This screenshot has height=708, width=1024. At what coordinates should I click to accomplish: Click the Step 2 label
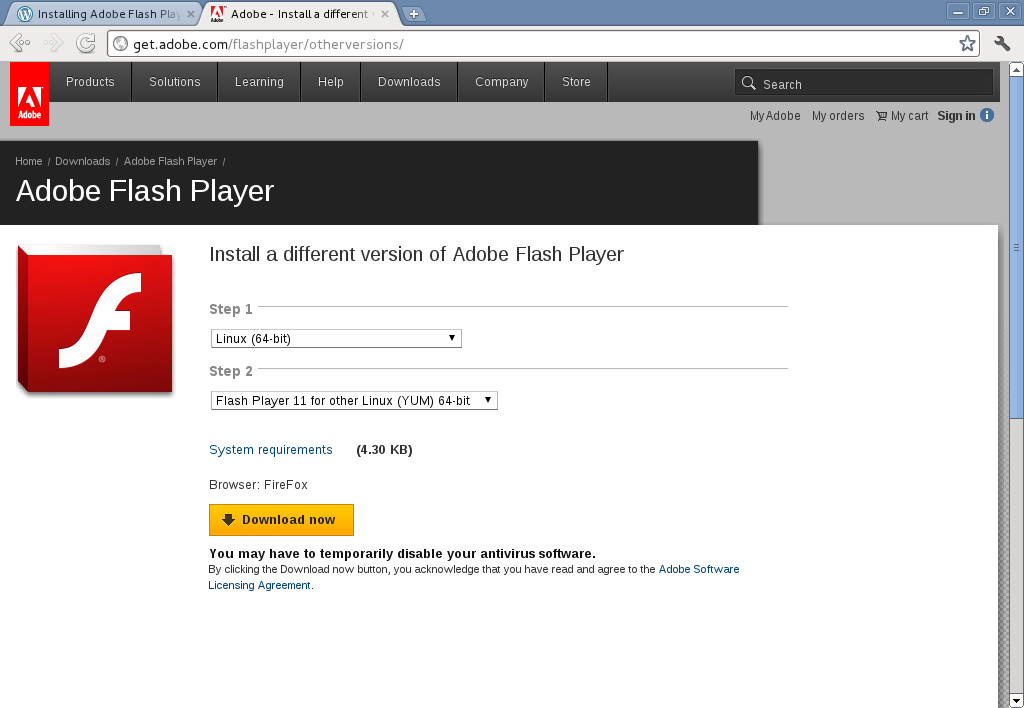point(231,371)
